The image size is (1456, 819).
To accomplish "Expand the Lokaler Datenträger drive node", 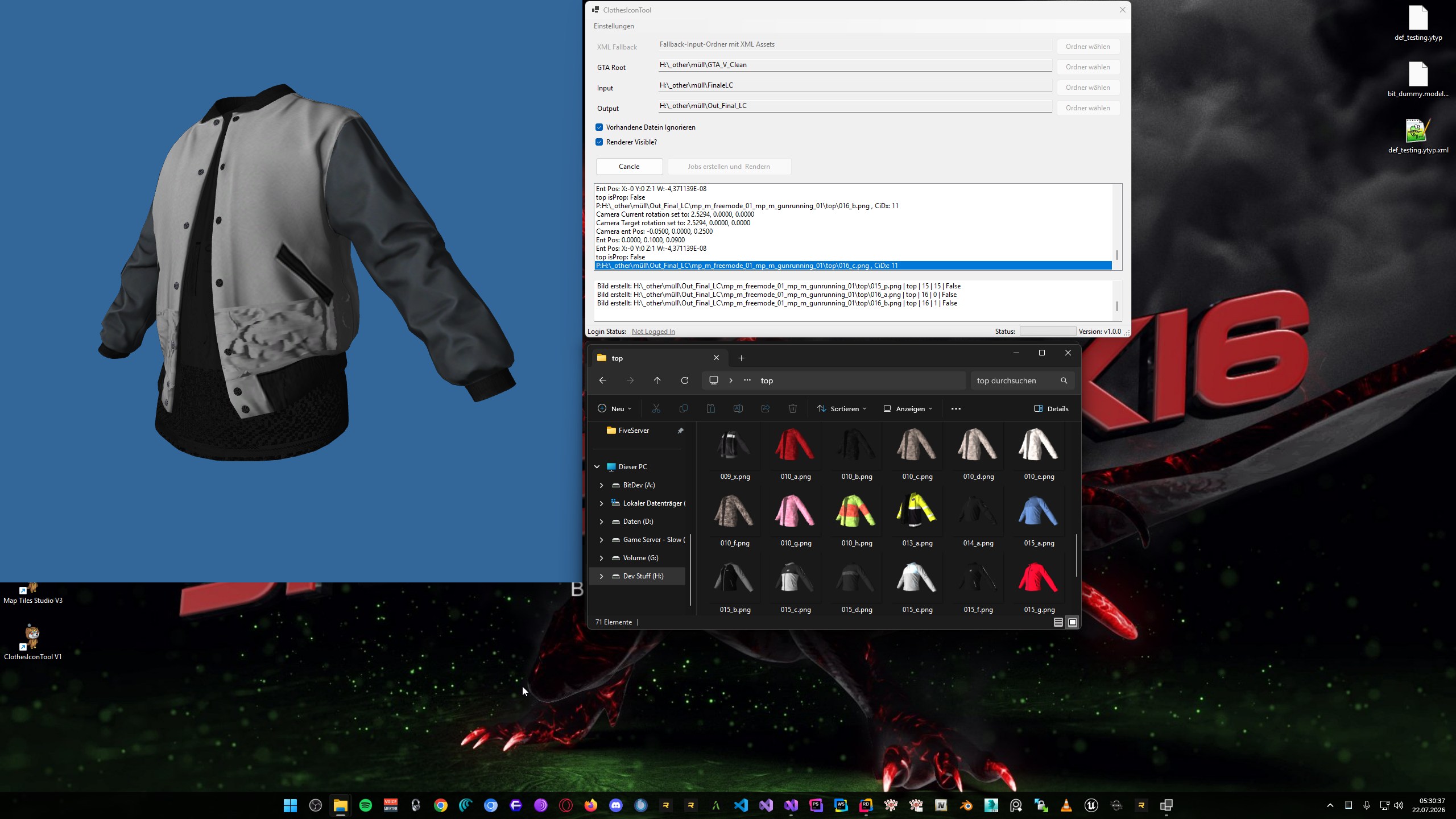I will (x=601, y=503).
